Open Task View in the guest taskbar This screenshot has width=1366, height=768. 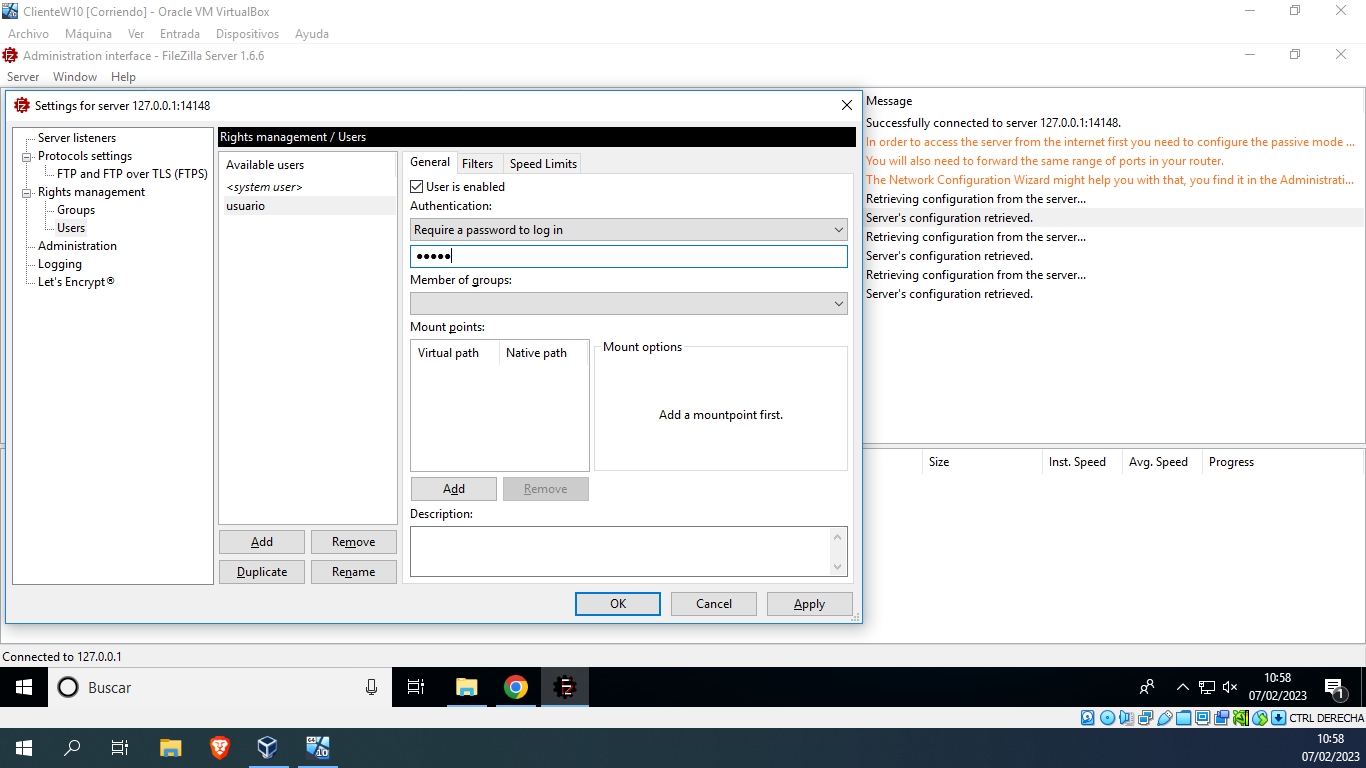point(416,687)
